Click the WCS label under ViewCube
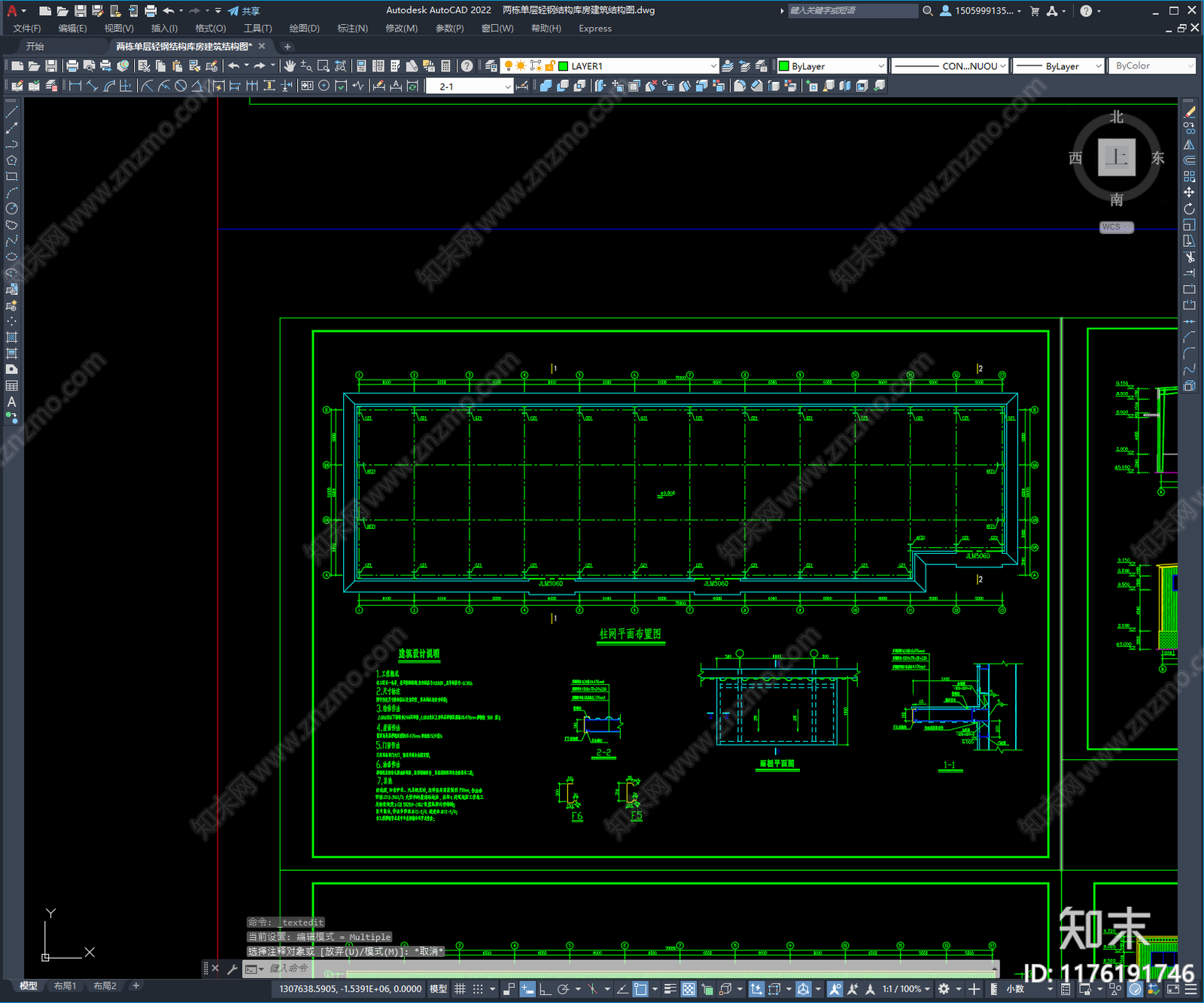Screen dimensions: 1204x1003 click(x=1116, y=227)
